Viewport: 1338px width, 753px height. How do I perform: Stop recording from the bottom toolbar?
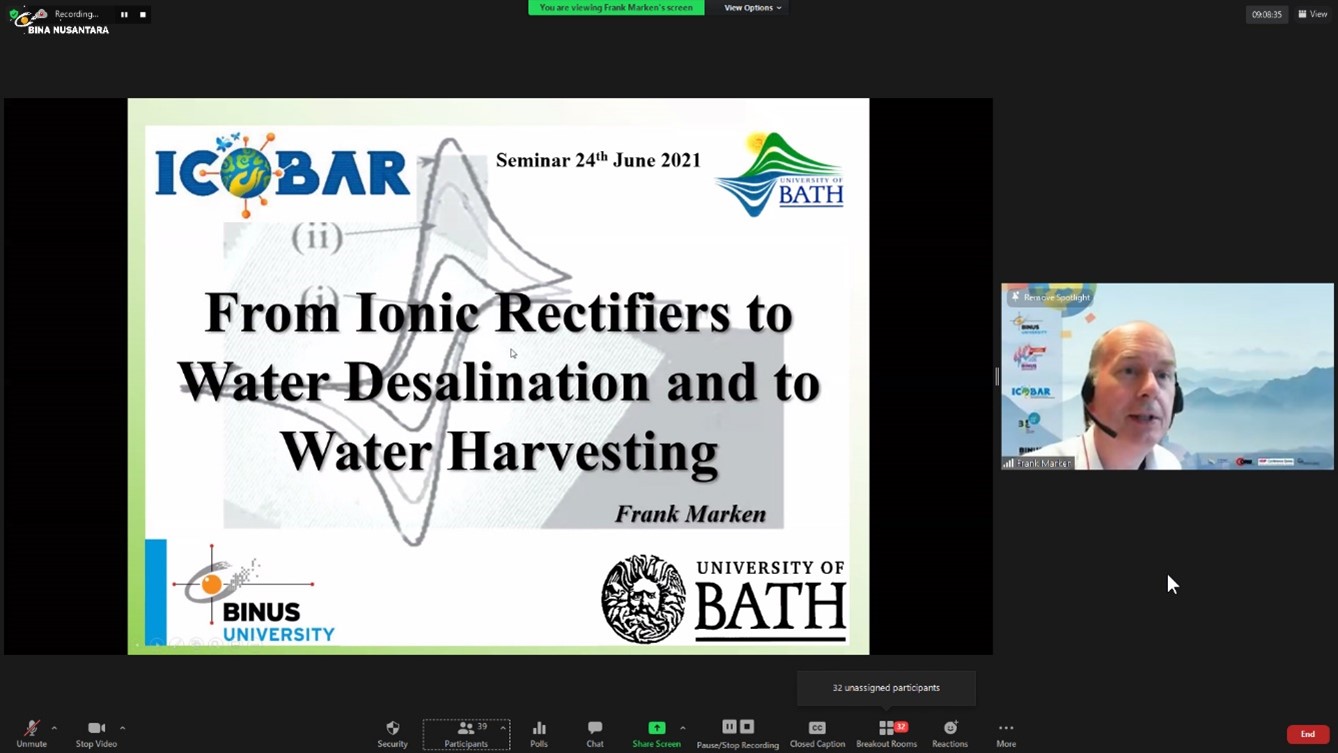pos(747,727)
